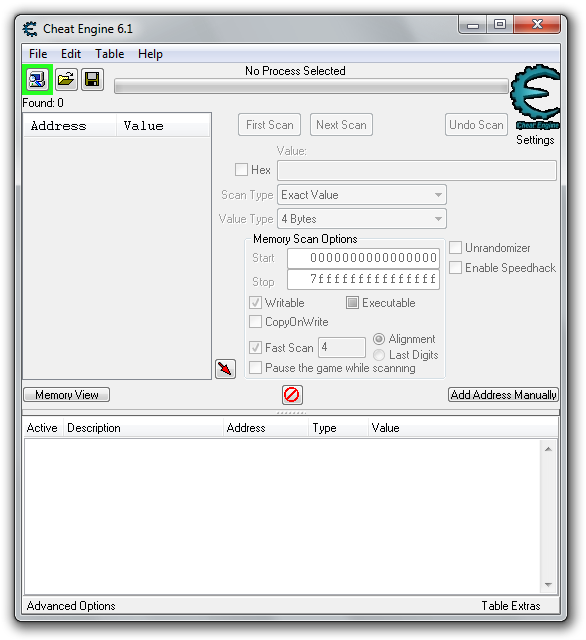This screenshot has height=640, width=586.
Task: Click the address table Address column header
Action: 266,428
